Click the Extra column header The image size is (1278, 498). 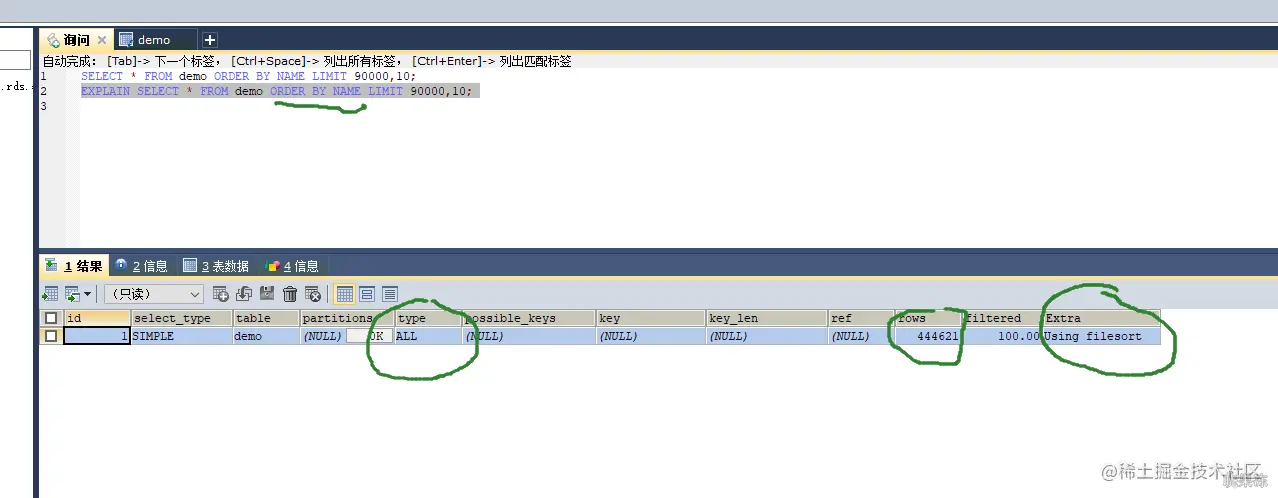click(x=1102, y=318)
